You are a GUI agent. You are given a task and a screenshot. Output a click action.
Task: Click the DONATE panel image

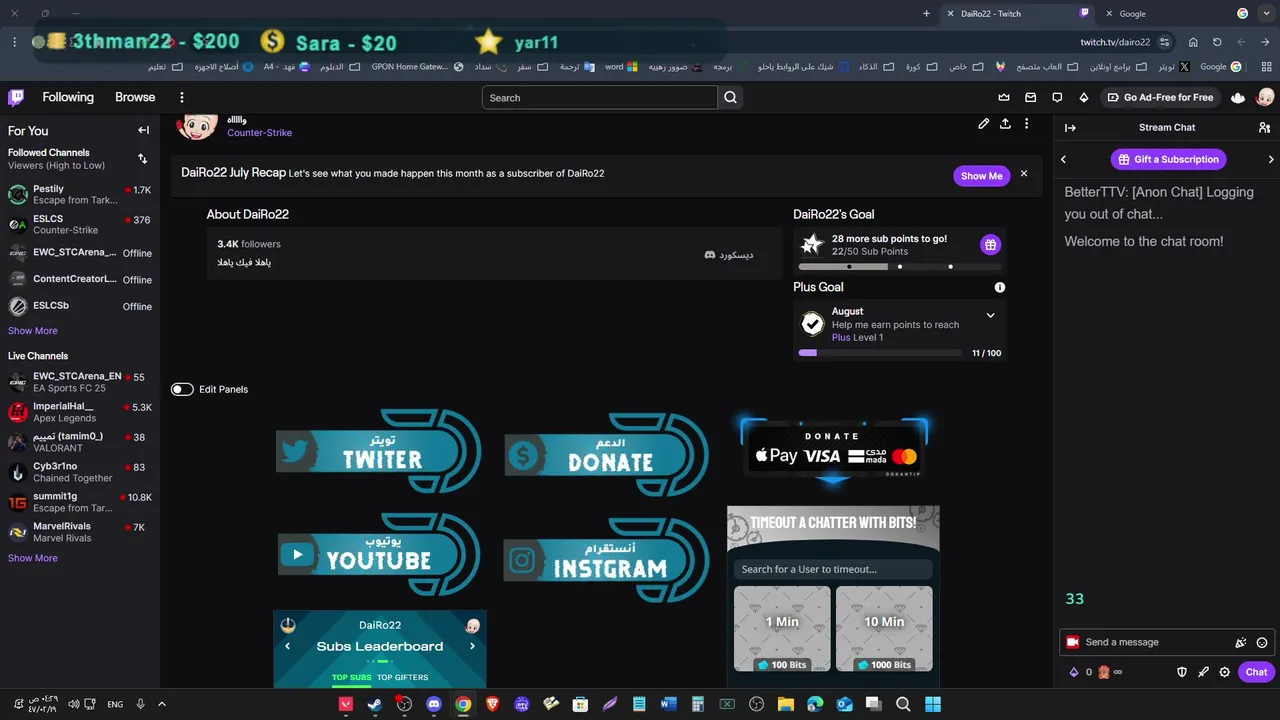pyautogui.click(x=607, y=454)
